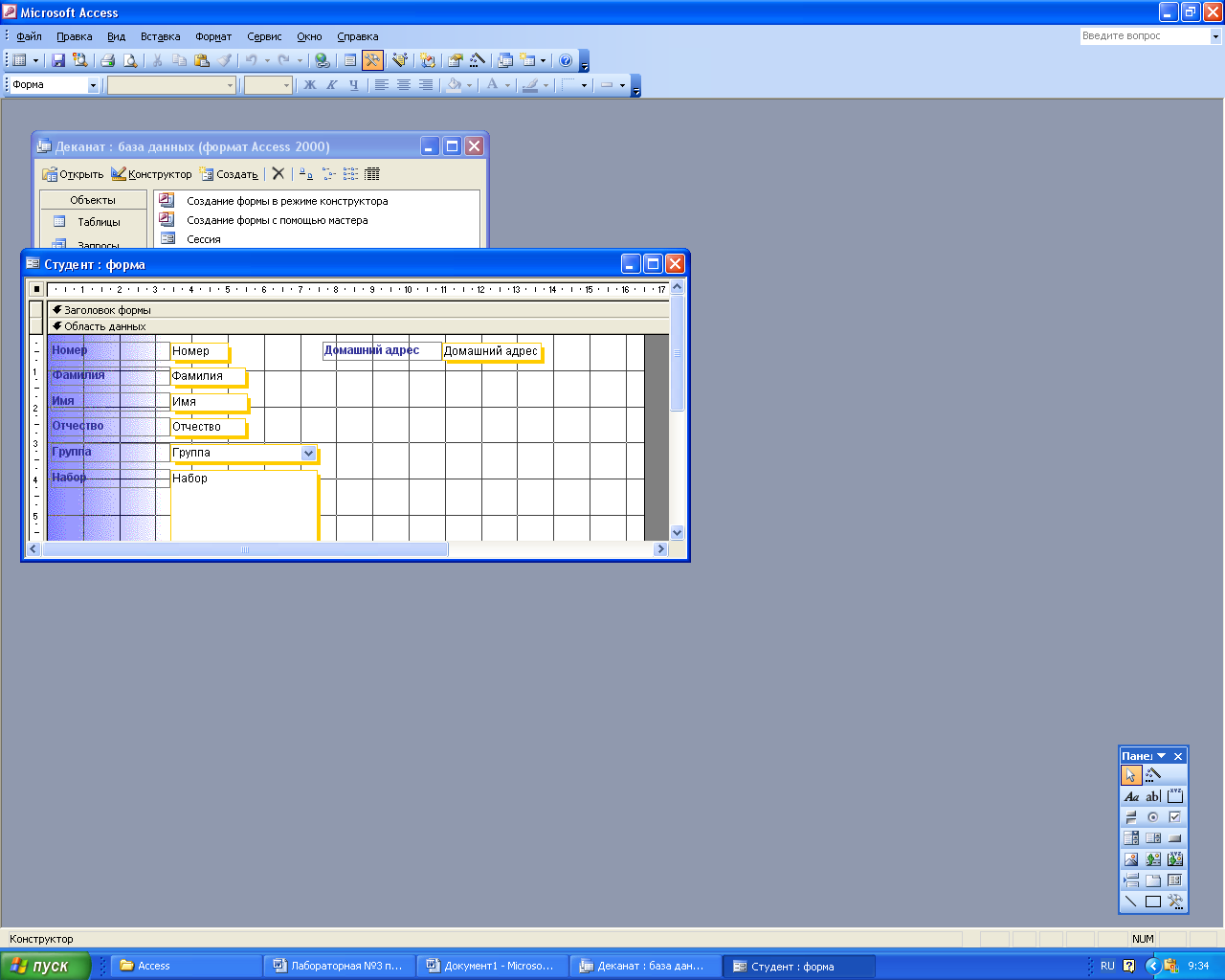The height and width of the screenshot is (980, 1225).
Task: Open More Controls in the toolbox
Action: point(1175,902)
